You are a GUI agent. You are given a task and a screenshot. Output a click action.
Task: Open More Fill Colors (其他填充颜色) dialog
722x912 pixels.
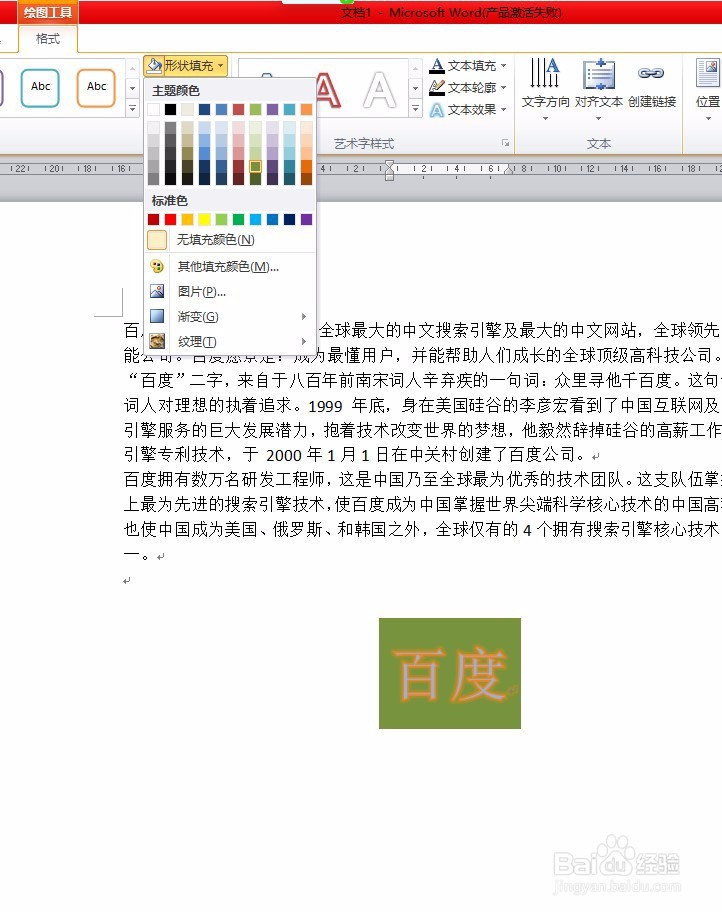(x=230, y=266)
